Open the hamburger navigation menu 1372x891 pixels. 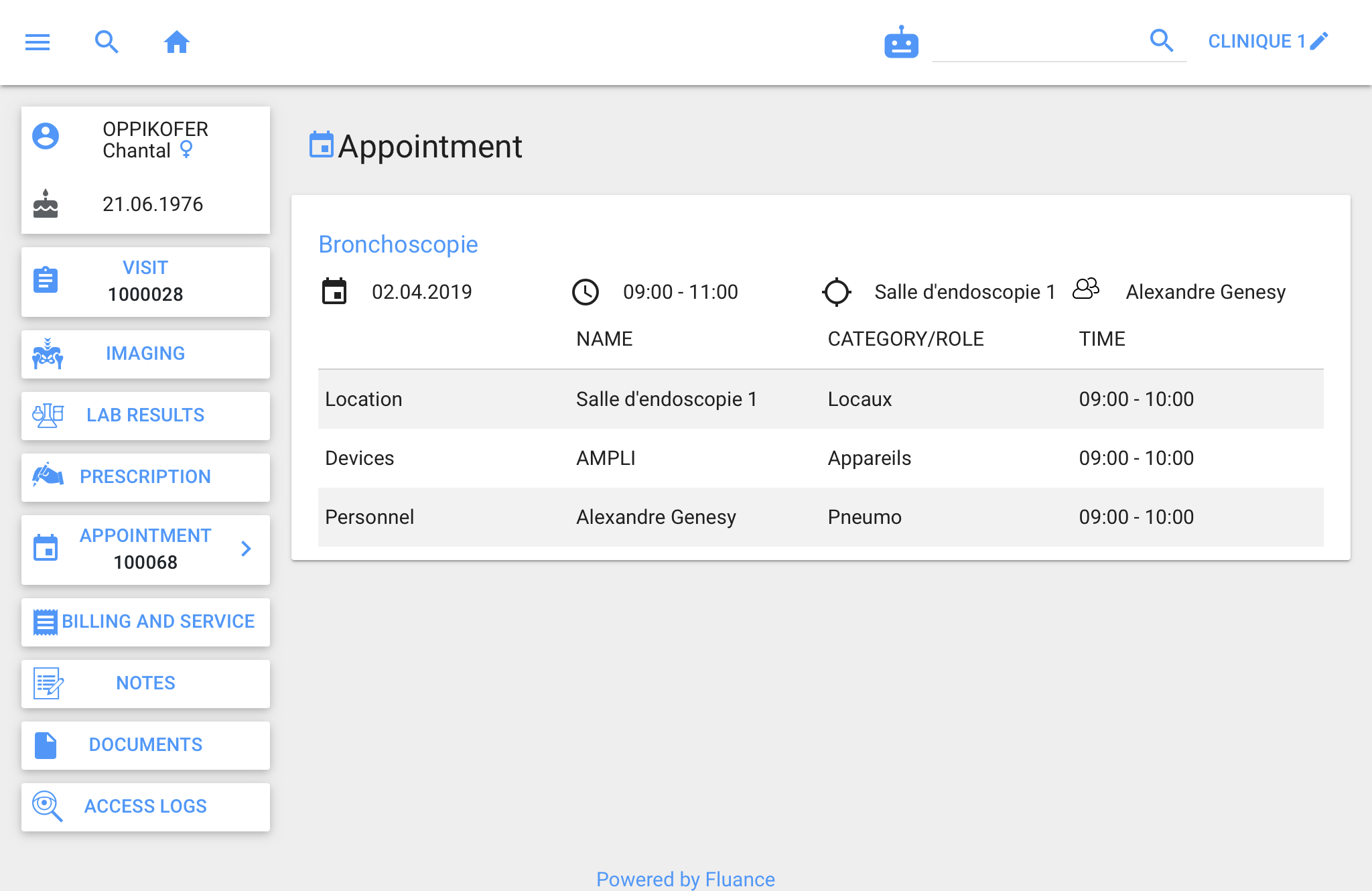coord(38,42)
